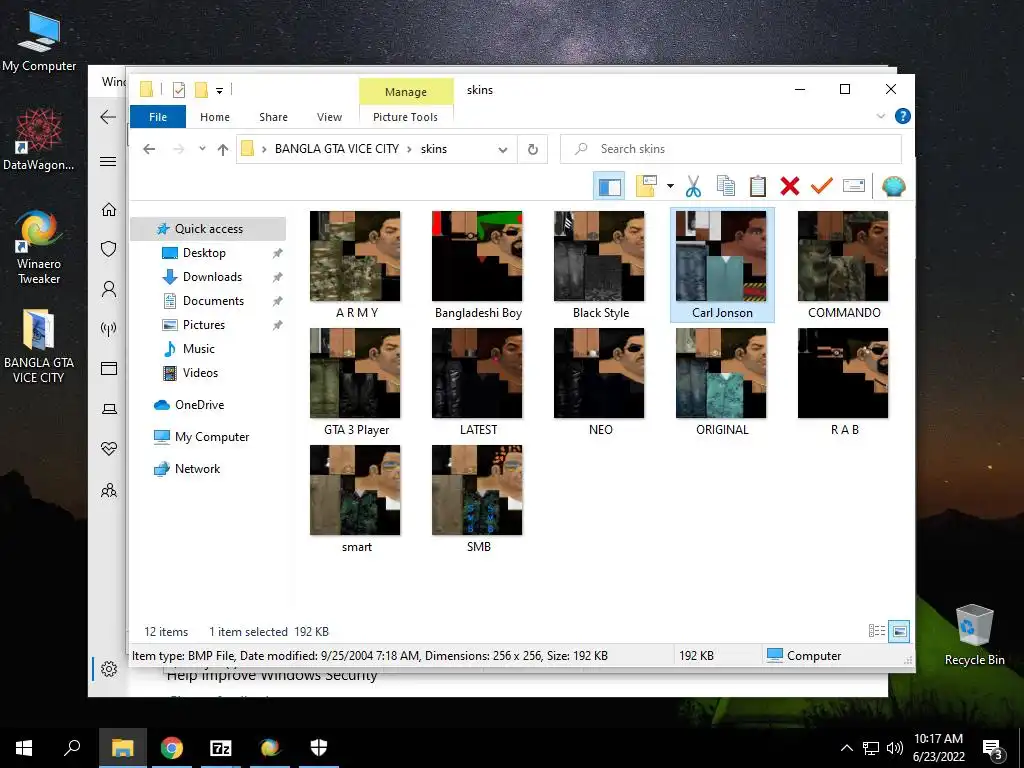Select the R A B skin file
The width and height of the screenshot is (1024, 768).
point(843,381)
